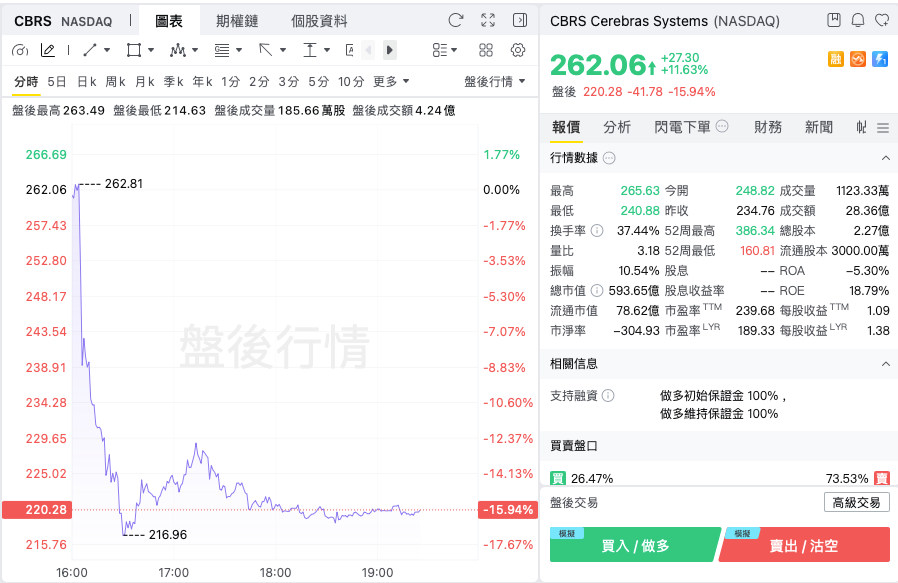Open the 盤後行情 session dropdown
The height and width of the screenshot is (583, 898).
(x=495, y=82)
